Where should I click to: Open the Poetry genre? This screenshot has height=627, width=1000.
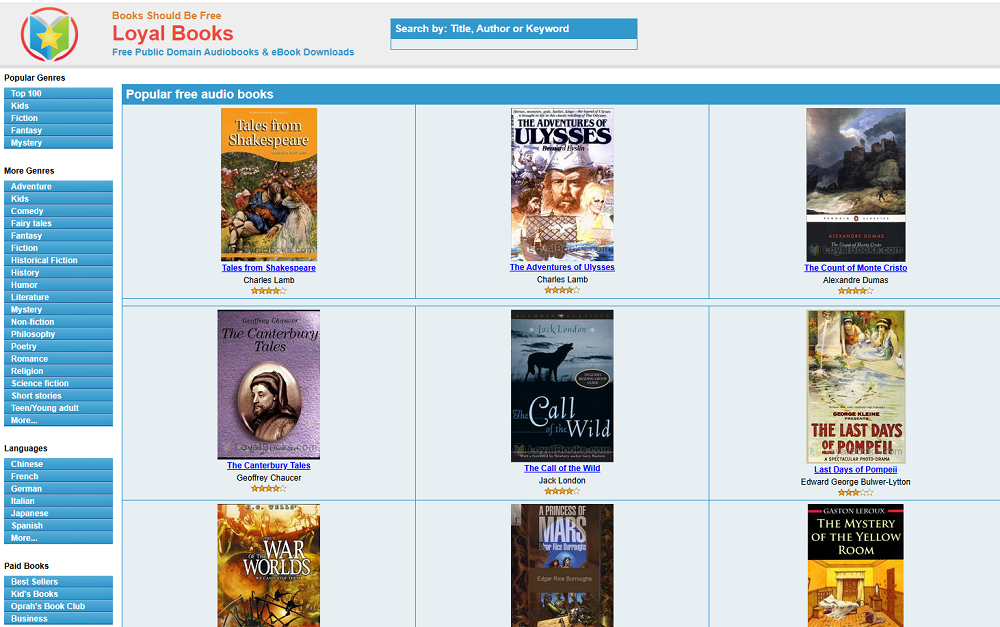(58, 346)
